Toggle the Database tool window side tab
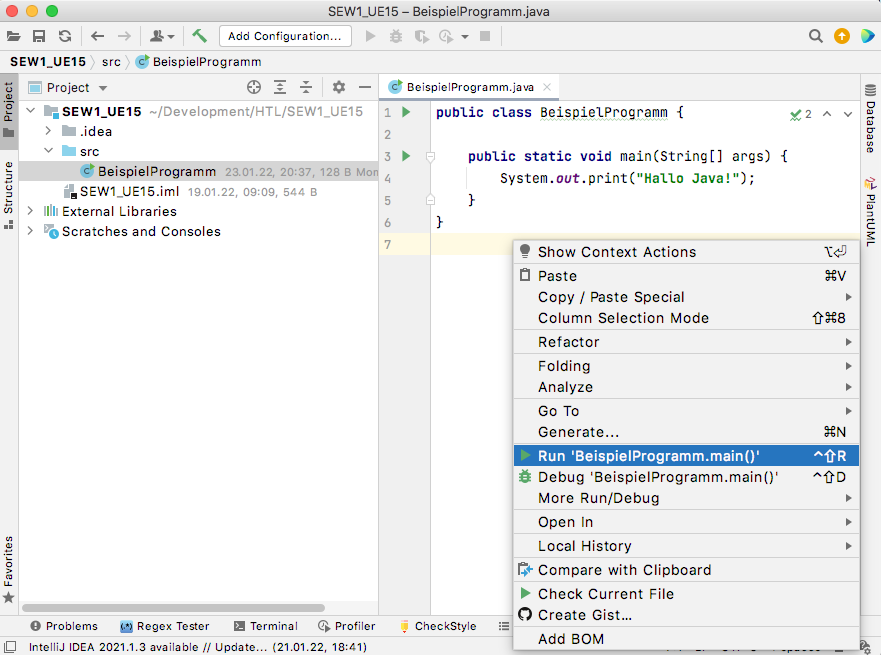881x655 pixels. pyautogui.click(x=870, y=119)
